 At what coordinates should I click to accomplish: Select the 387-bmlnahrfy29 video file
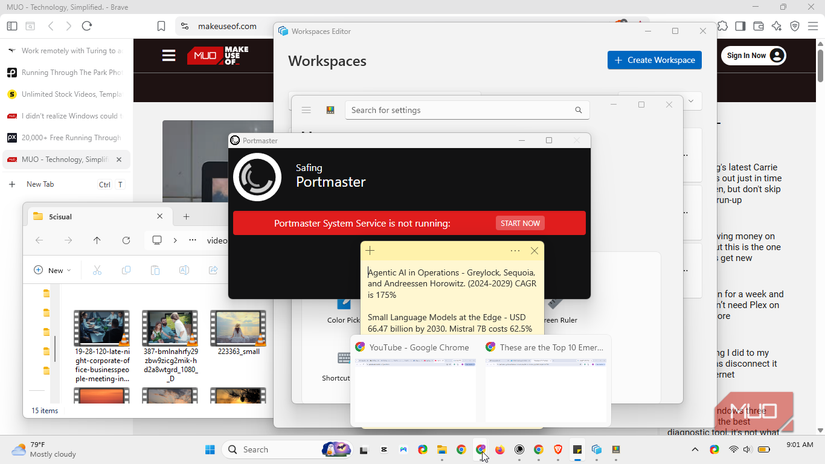click(x=170, y=346)
